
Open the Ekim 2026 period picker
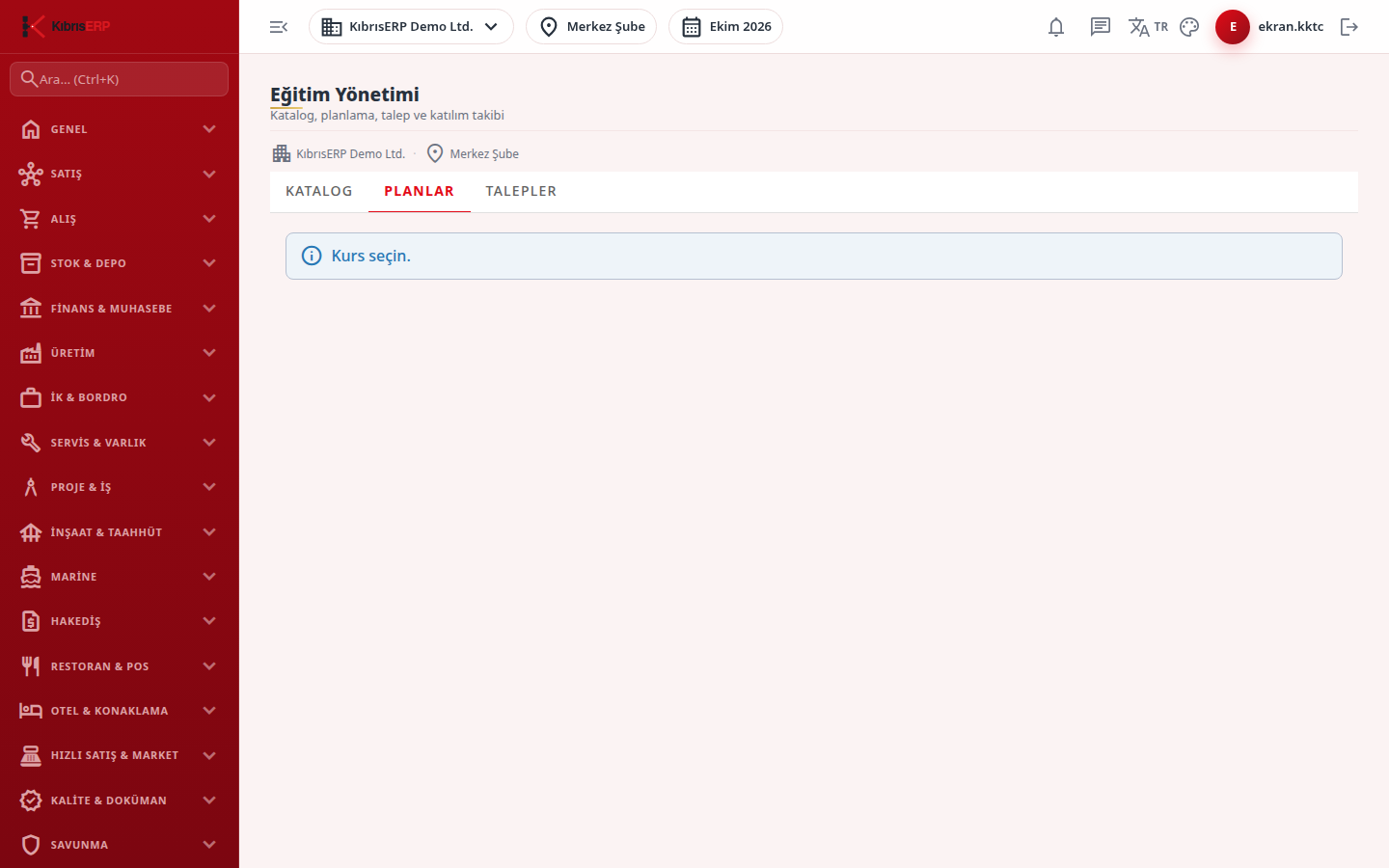[x=725, y=27]
